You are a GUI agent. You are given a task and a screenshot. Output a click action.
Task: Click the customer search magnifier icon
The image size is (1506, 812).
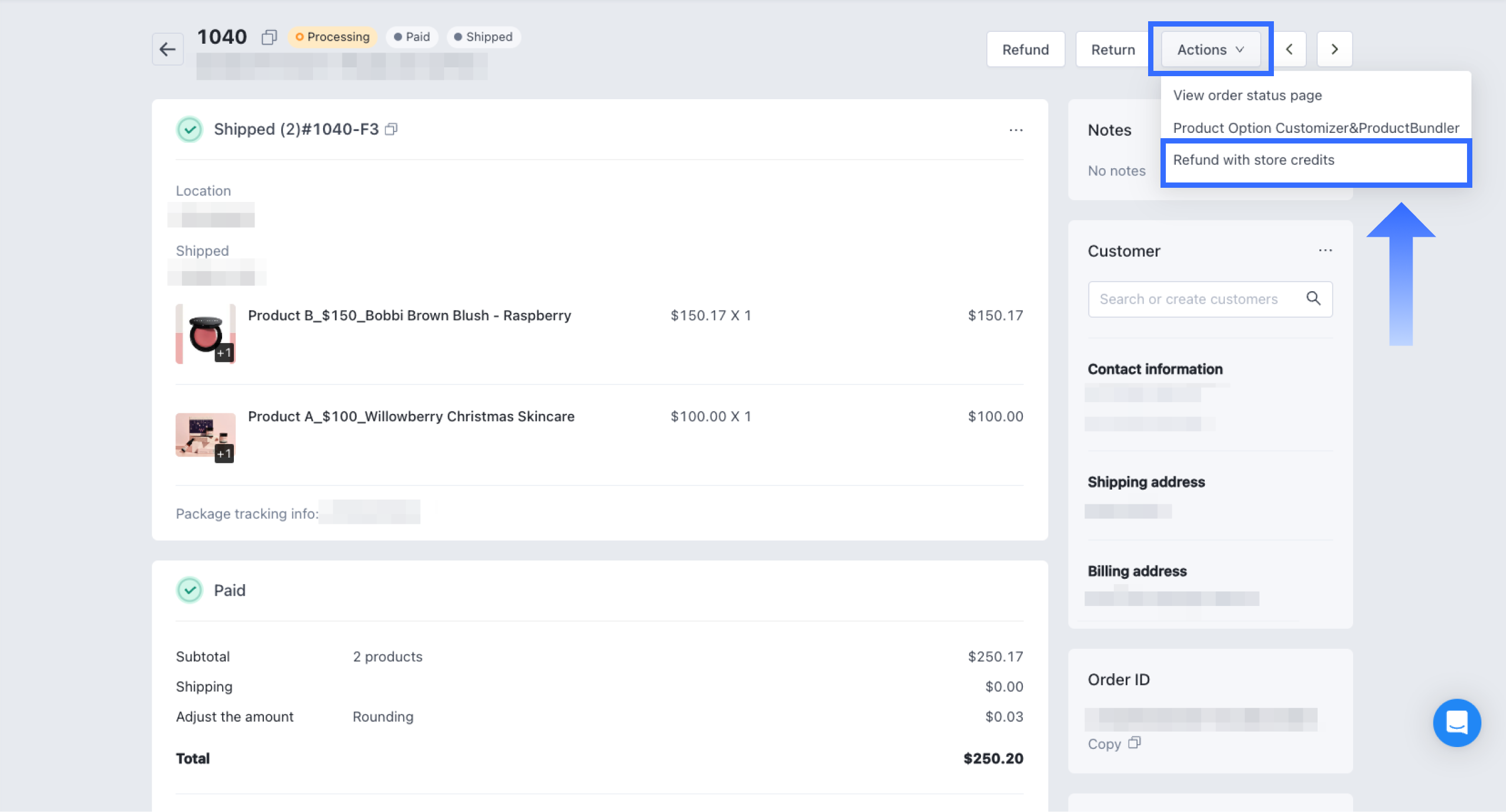(1313, 298)
